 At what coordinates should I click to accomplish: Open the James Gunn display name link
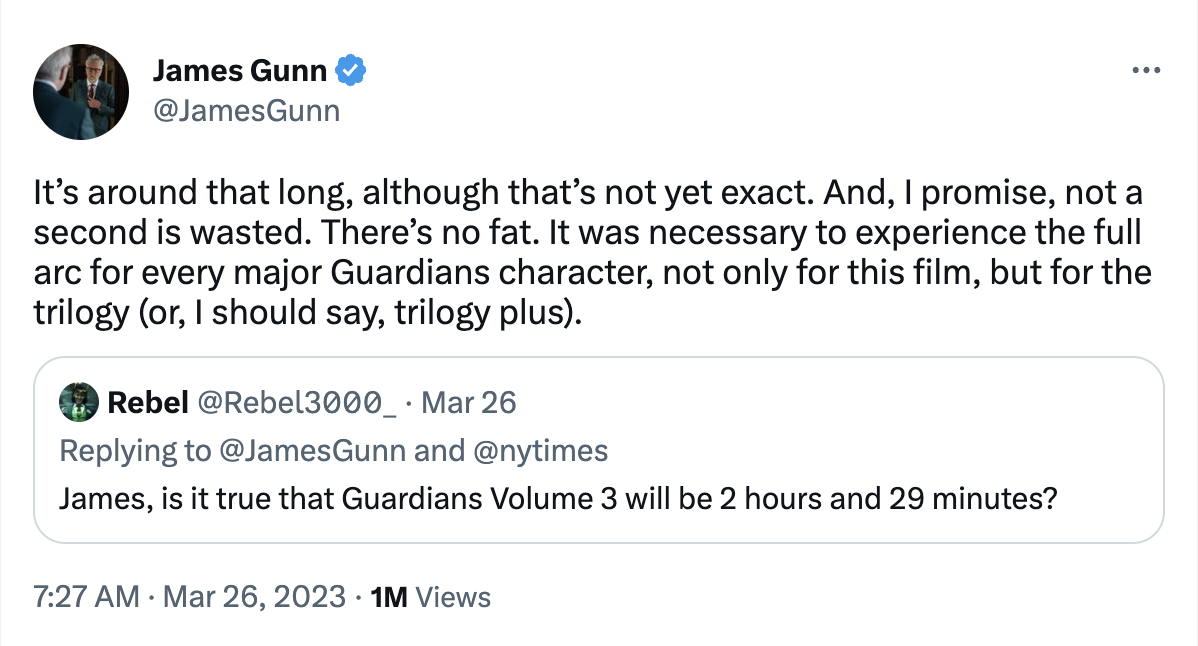click(x=240, y=71)
